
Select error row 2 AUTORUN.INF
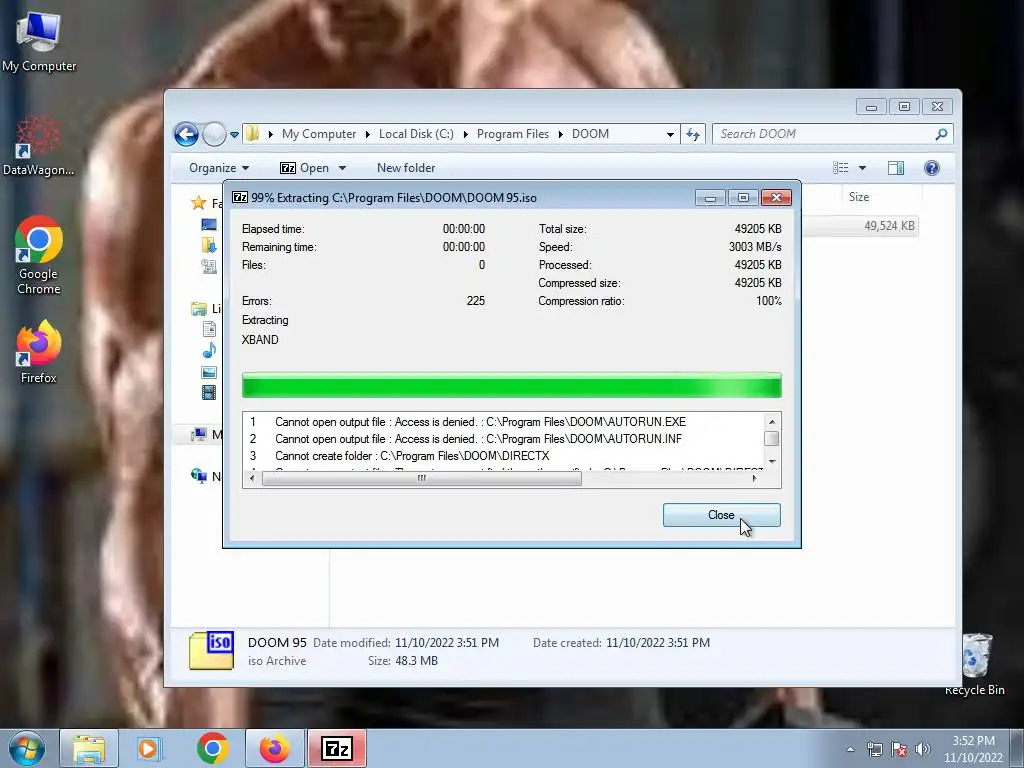[504, 439]
